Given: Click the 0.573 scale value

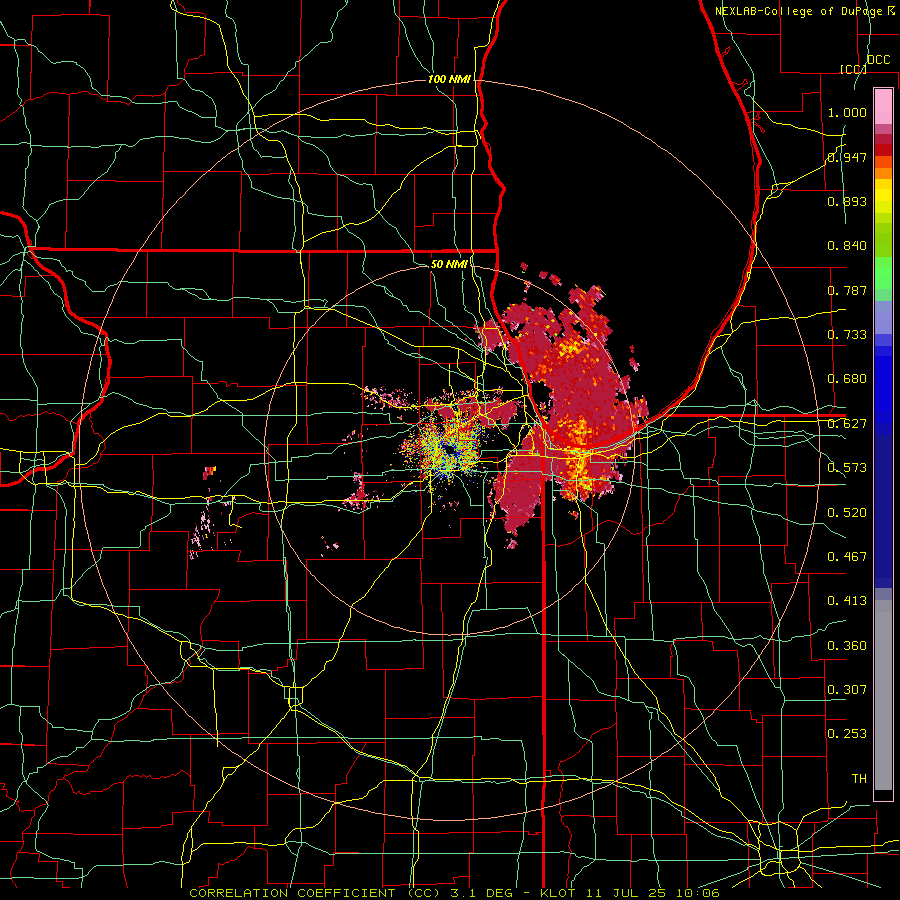Looking at the screenshot, I should (847, 468).
